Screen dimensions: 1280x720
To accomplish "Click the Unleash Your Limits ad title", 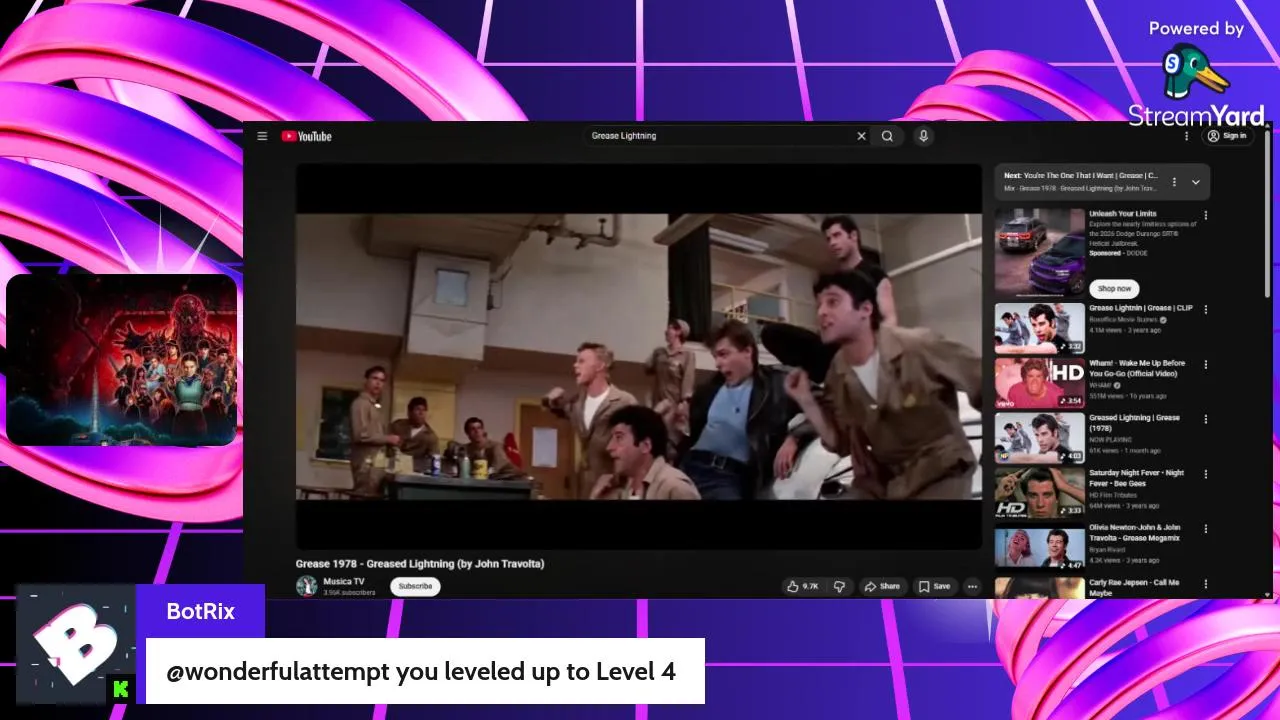I will 1123,214.
